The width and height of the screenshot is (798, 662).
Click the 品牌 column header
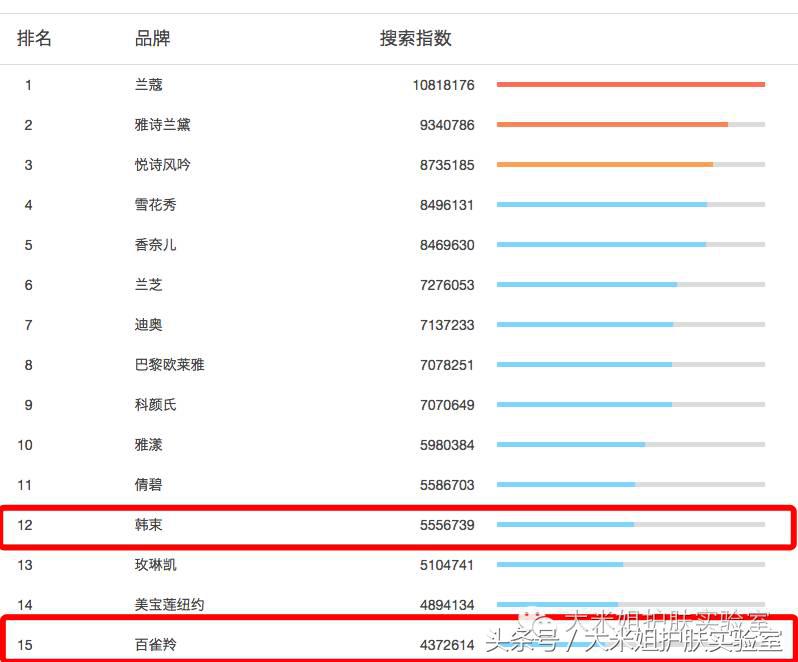click(x=152, y=38)
